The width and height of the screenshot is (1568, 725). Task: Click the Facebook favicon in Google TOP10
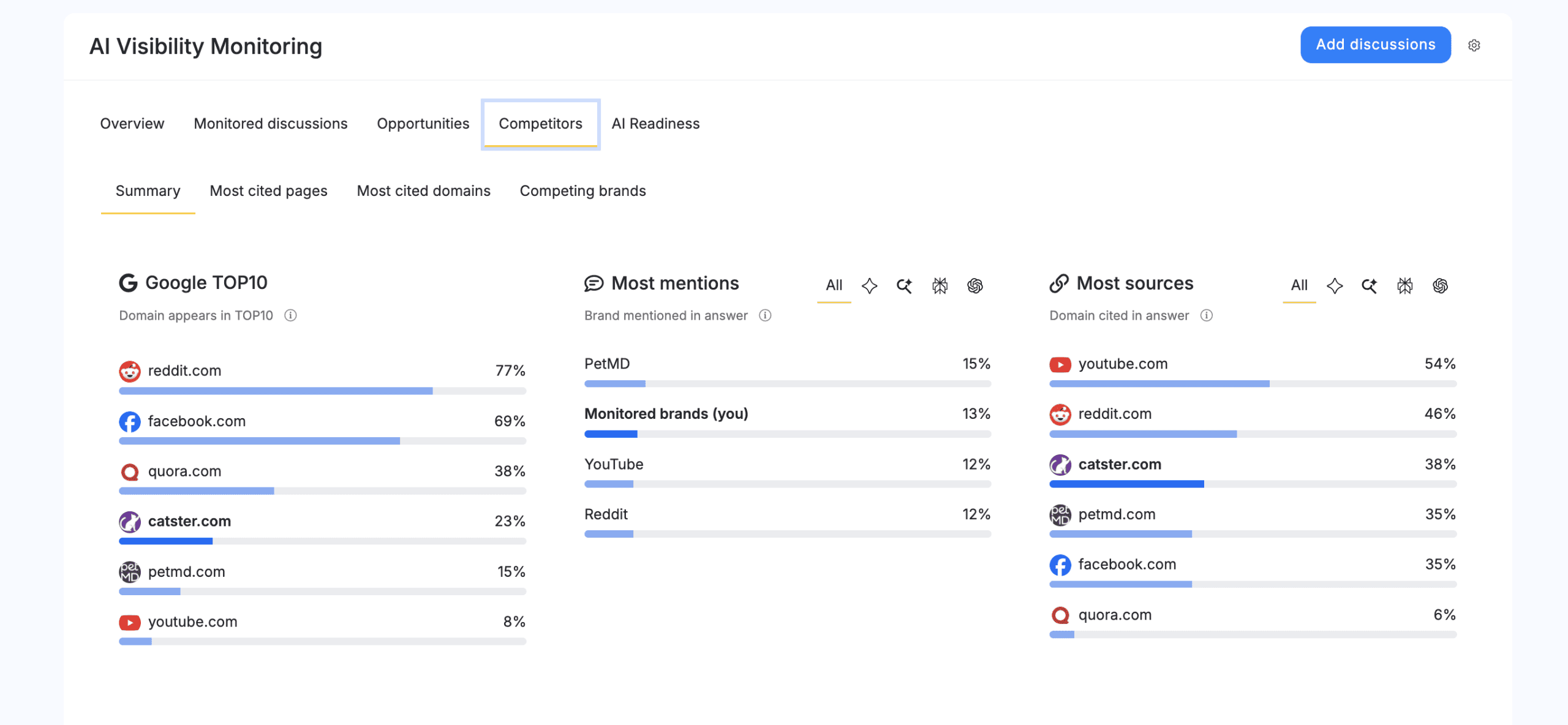[130, 422]
